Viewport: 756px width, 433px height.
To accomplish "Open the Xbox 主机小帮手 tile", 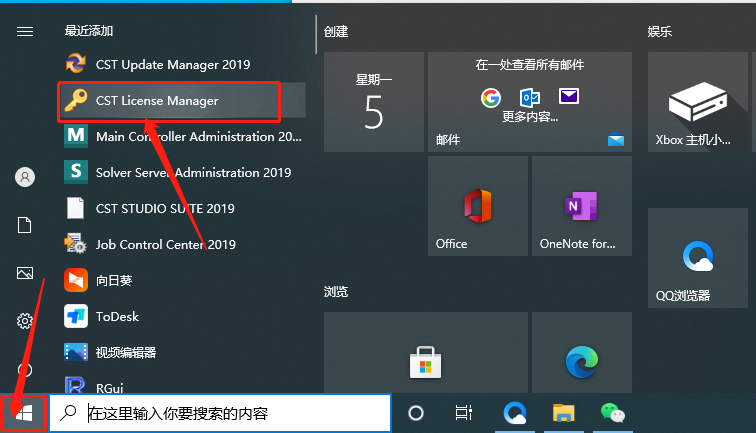I will coord(698,102).
